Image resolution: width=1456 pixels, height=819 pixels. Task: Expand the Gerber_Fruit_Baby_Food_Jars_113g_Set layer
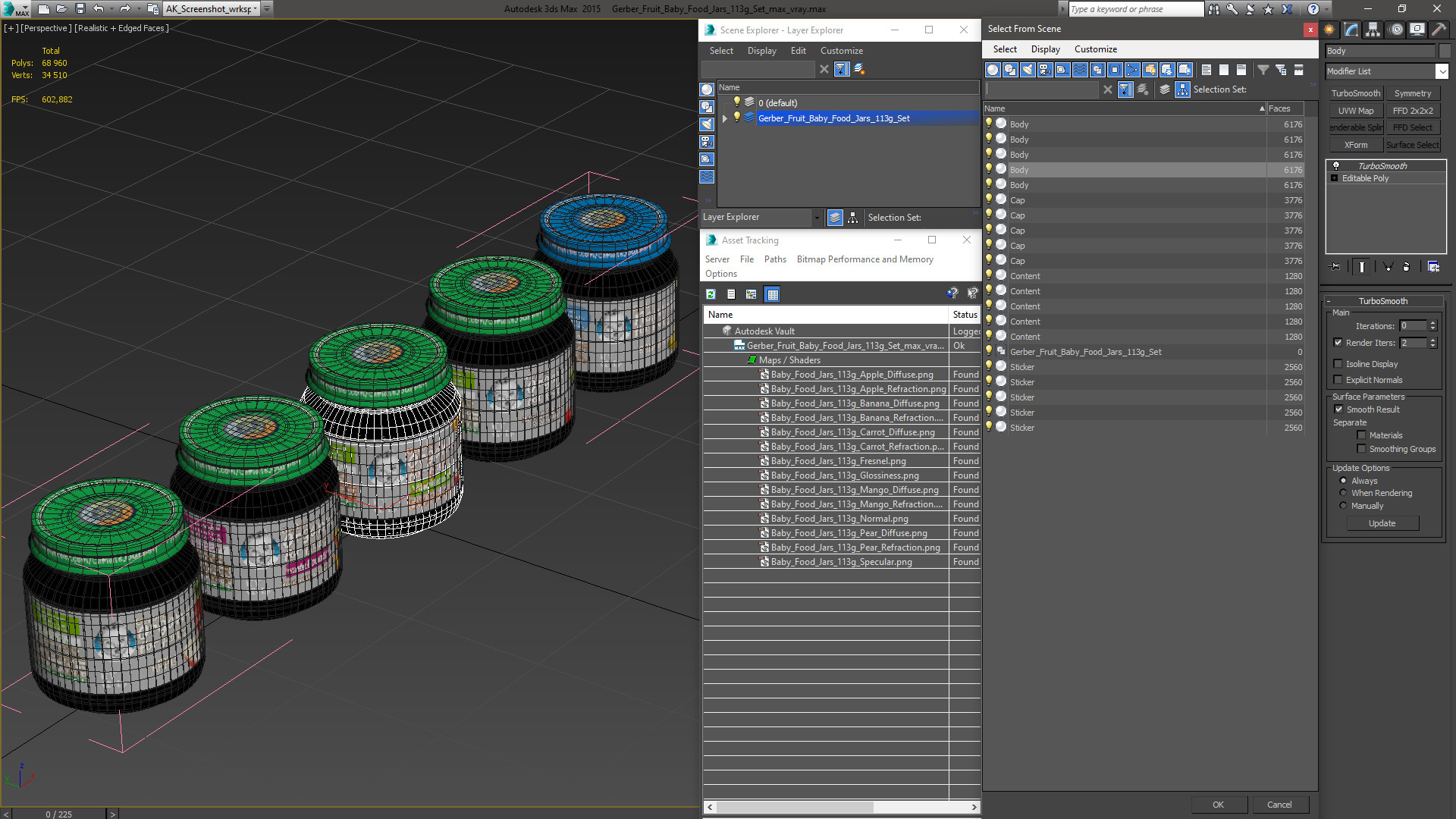click(725, 118)
